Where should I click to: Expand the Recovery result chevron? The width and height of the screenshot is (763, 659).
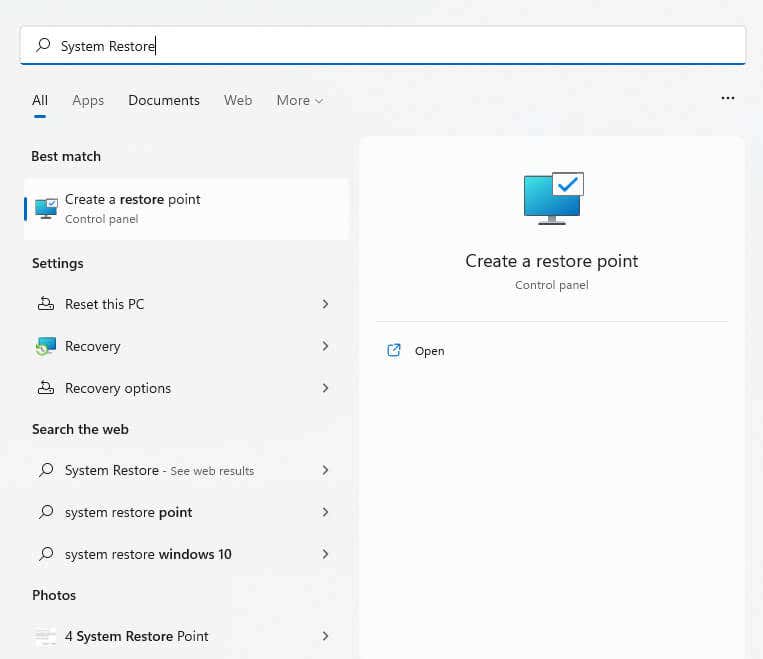click(x=326, y=346)
